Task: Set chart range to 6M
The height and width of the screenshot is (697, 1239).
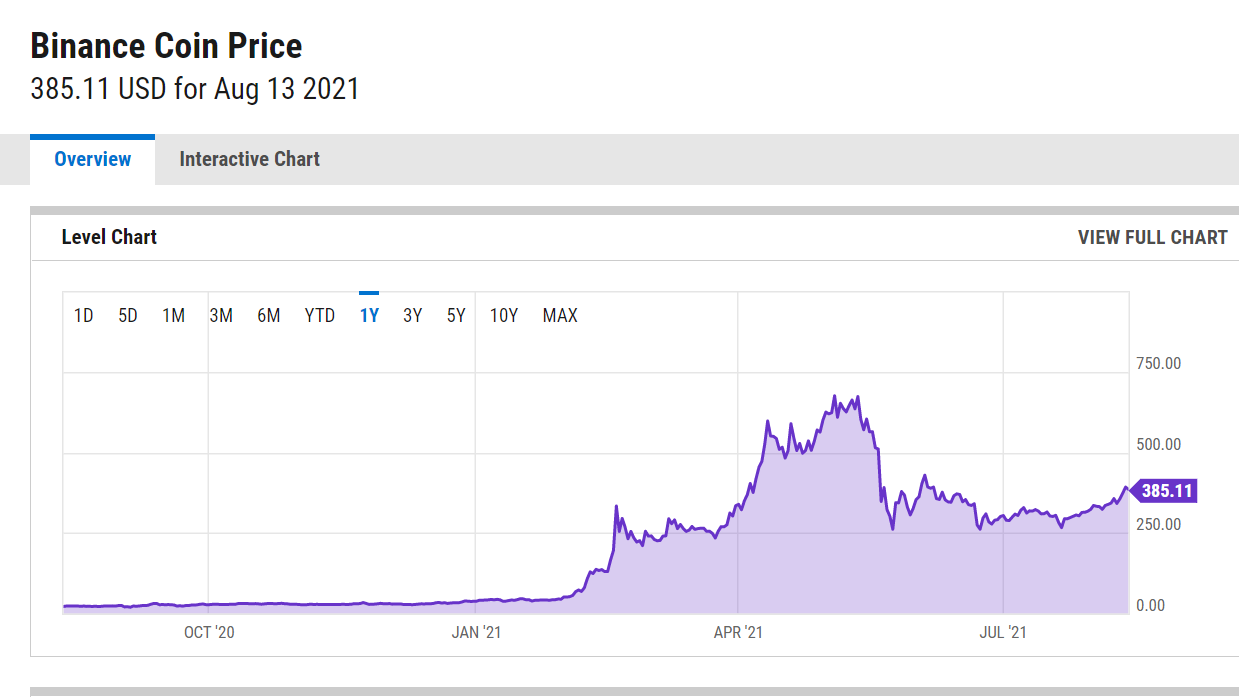Action: click(x=269, y=316)
